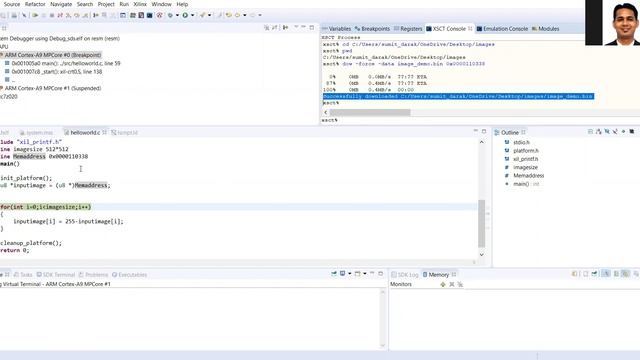Click the stdio.h include icon in Outline

(507, 142)
